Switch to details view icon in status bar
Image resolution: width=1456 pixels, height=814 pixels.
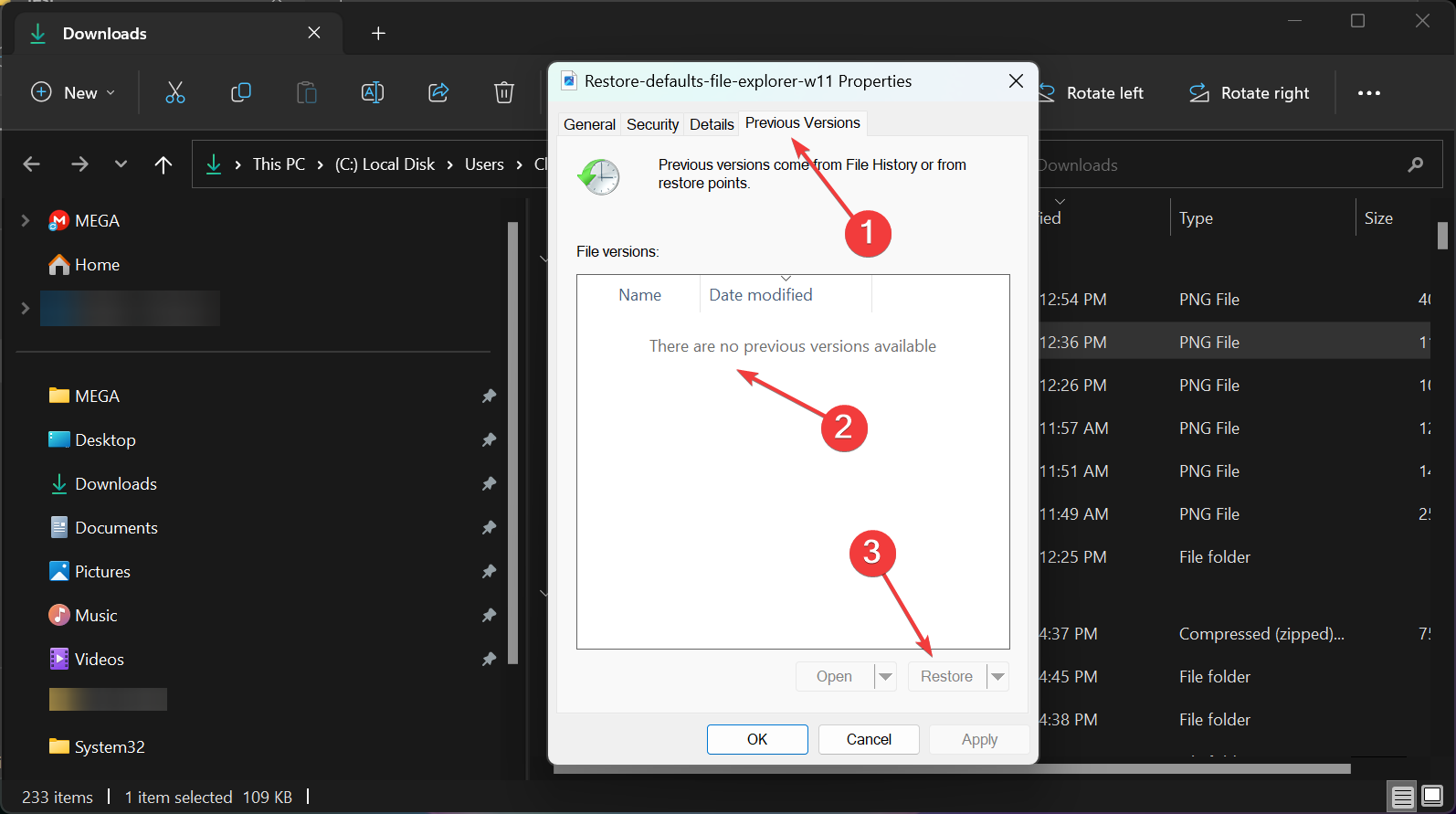1403,797
